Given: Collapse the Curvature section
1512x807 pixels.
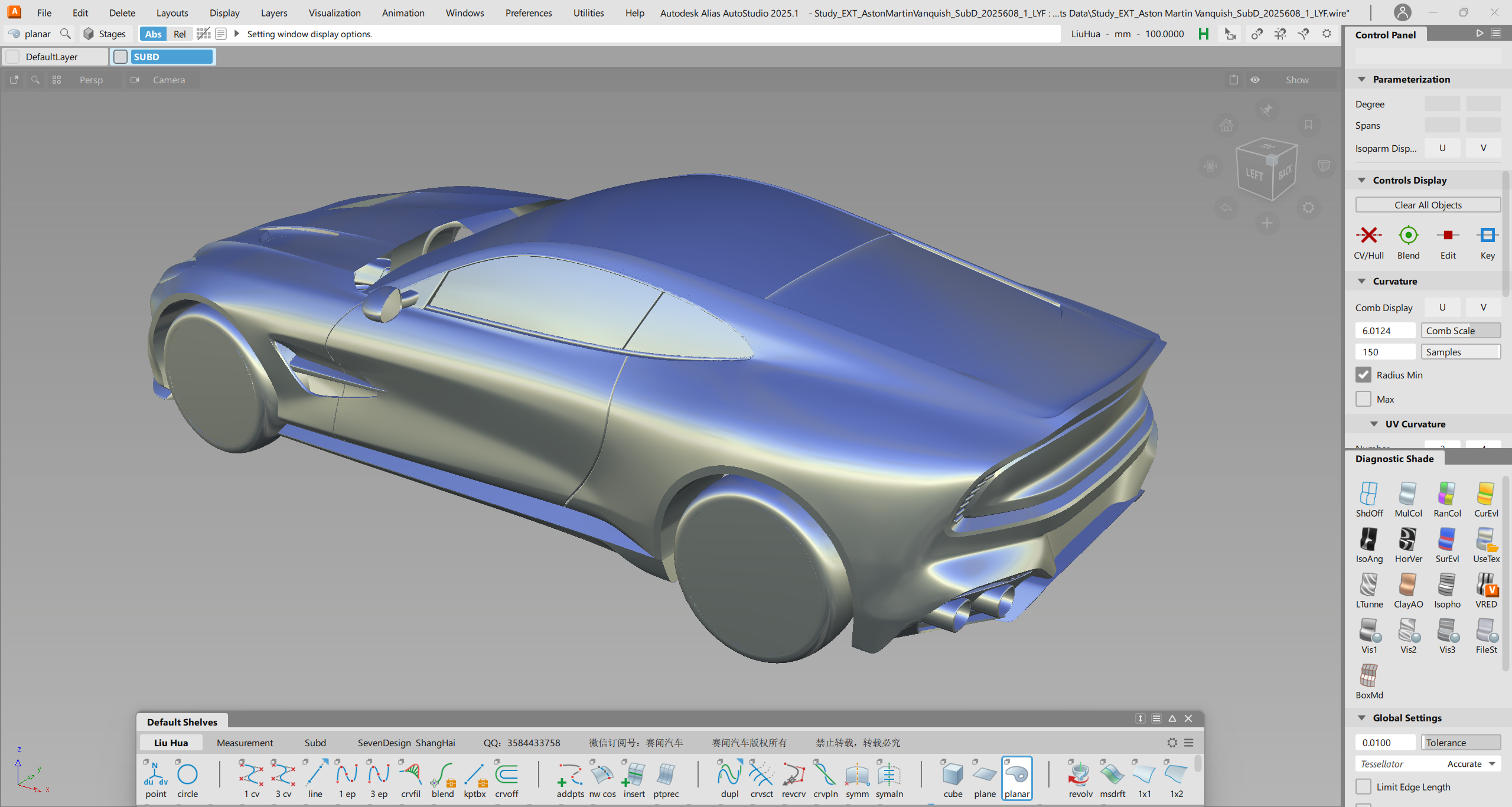Looking at the screenshot, I should click(x=1361, y=281).
